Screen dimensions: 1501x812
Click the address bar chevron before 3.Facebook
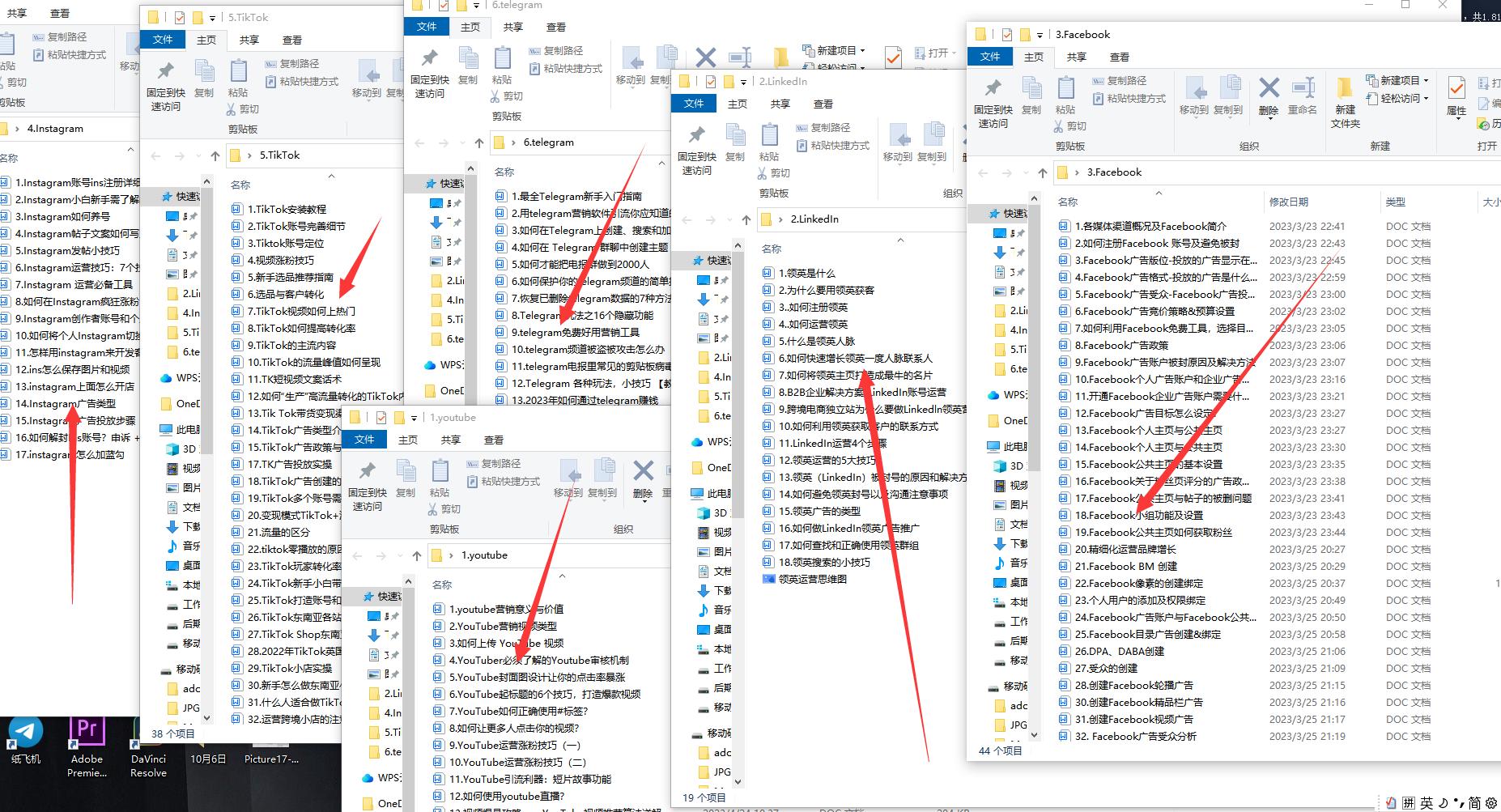pyautogui.click(x=1077, y=172)
